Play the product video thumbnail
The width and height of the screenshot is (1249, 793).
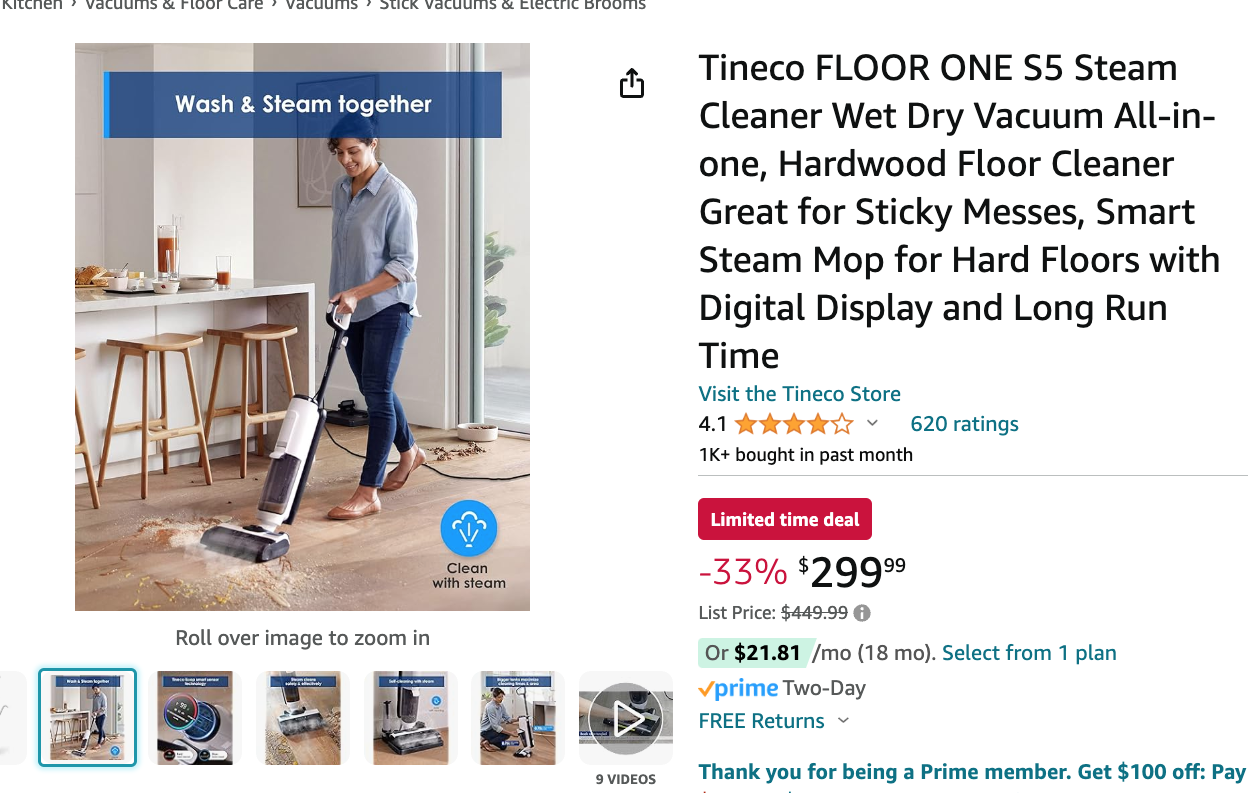coord(626,717)
